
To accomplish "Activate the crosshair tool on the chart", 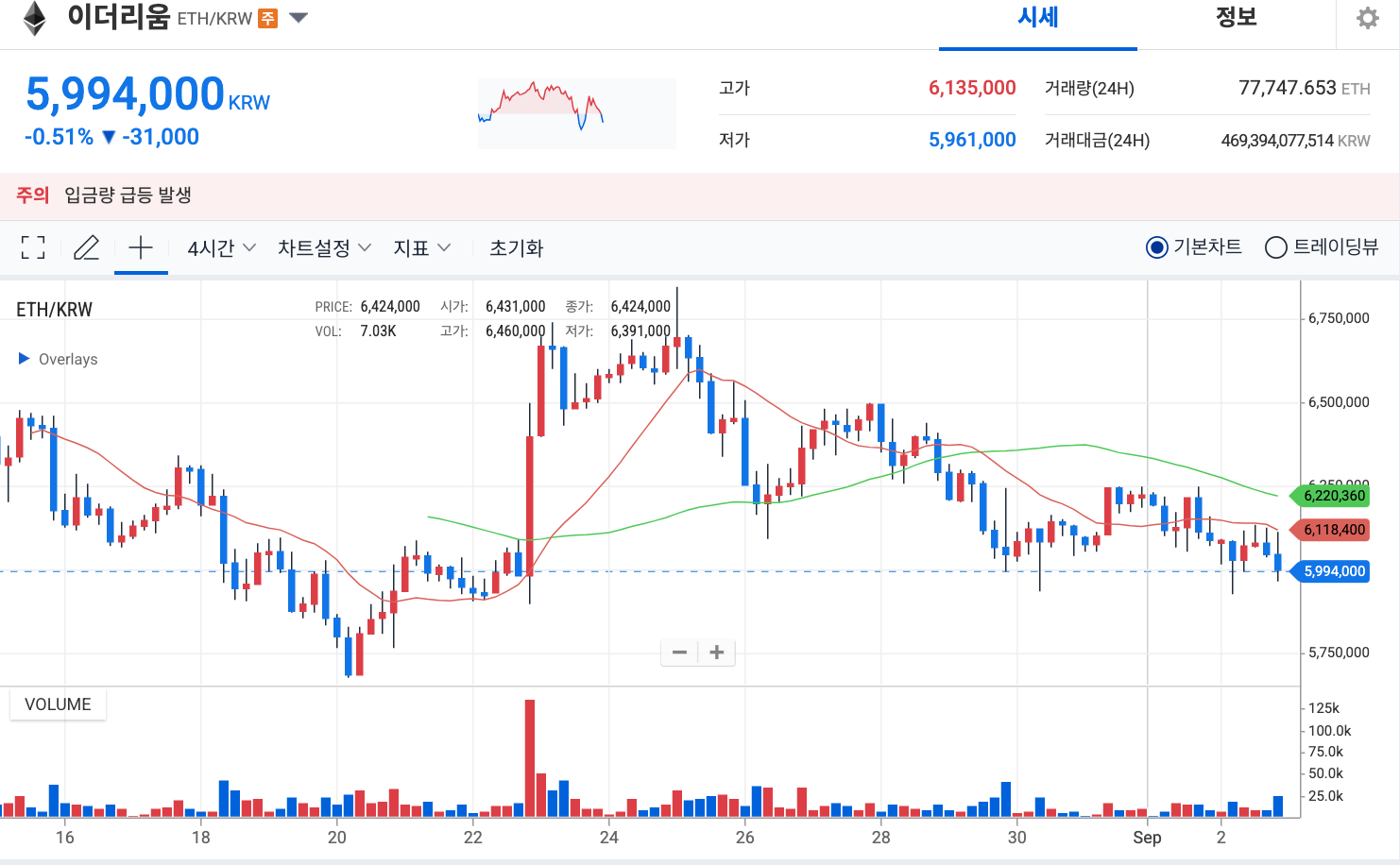I will pyautogui.click(x=141, y=247).
